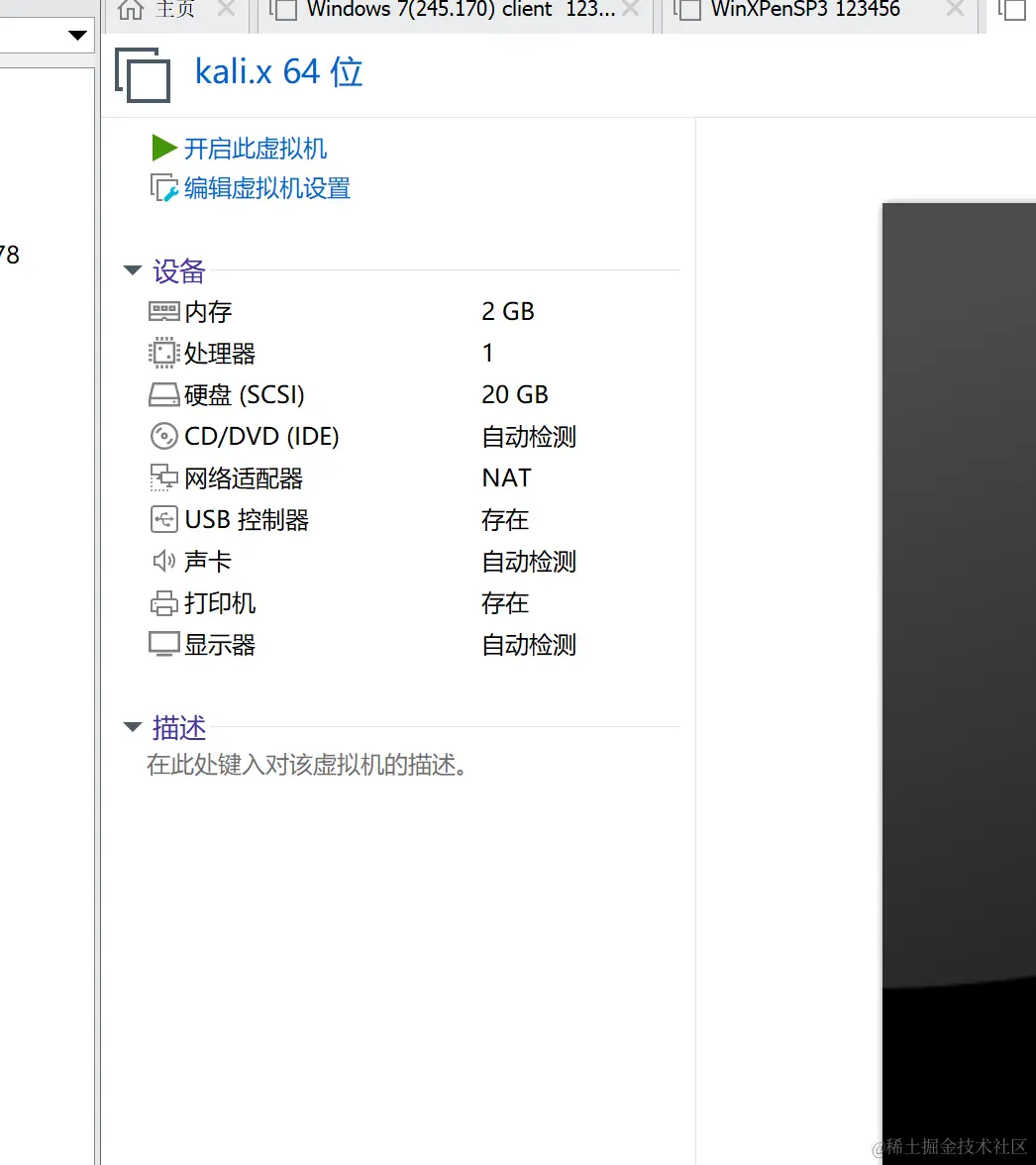Screen dimensions: 1036x1165
Task: Close the WinXPenSP3 123456 tab
Action: pos(956,9)
